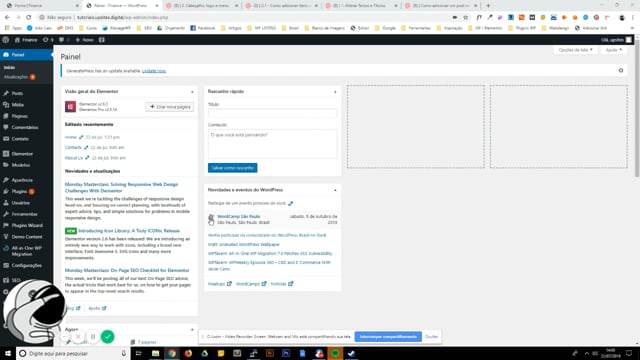
Task: Collapse Visão geral do Elementor panel
Action: (192, 92)
